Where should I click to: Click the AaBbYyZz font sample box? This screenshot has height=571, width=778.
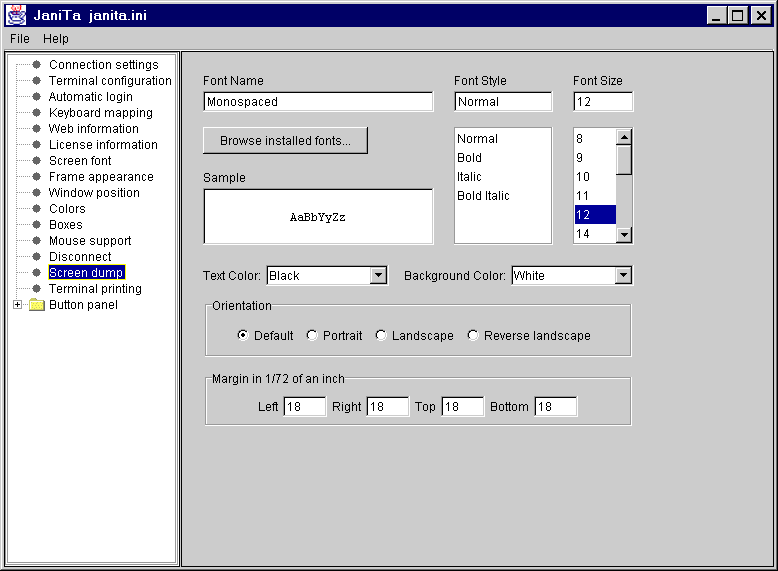(x=318, y=217)
